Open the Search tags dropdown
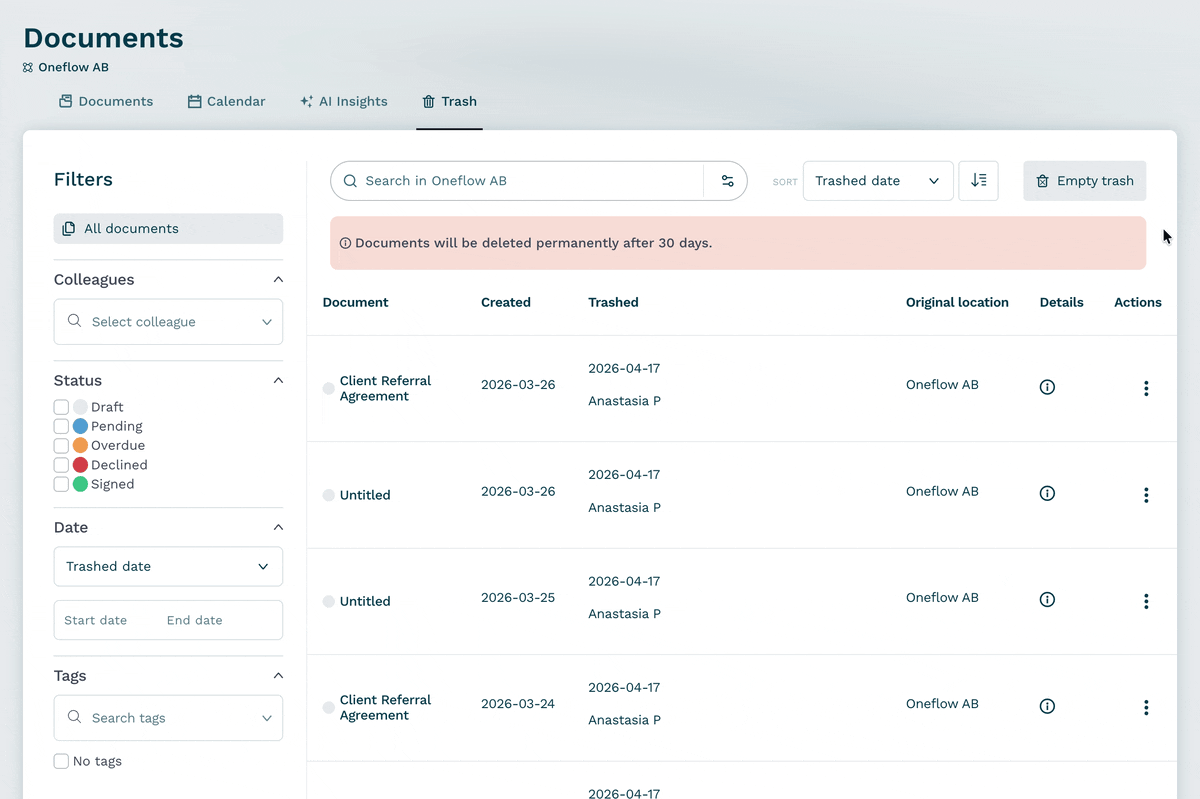 168,718
